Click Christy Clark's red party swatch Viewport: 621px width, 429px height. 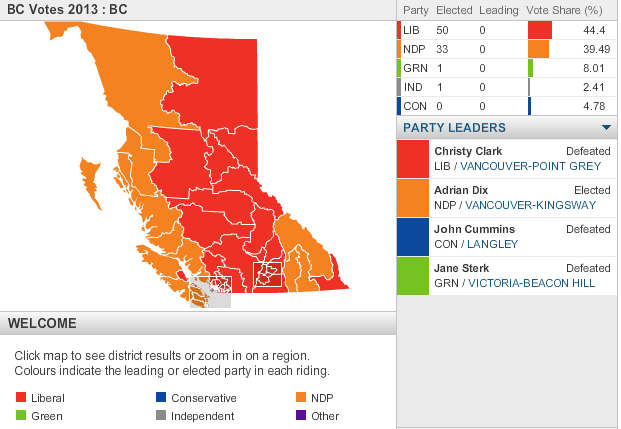(412, 159)
